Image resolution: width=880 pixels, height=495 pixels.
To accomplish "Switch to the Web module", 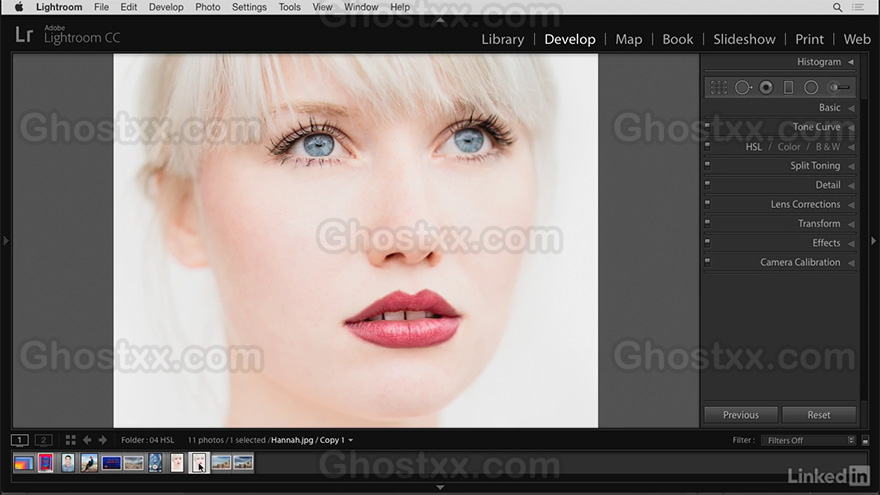I will 857,39.
